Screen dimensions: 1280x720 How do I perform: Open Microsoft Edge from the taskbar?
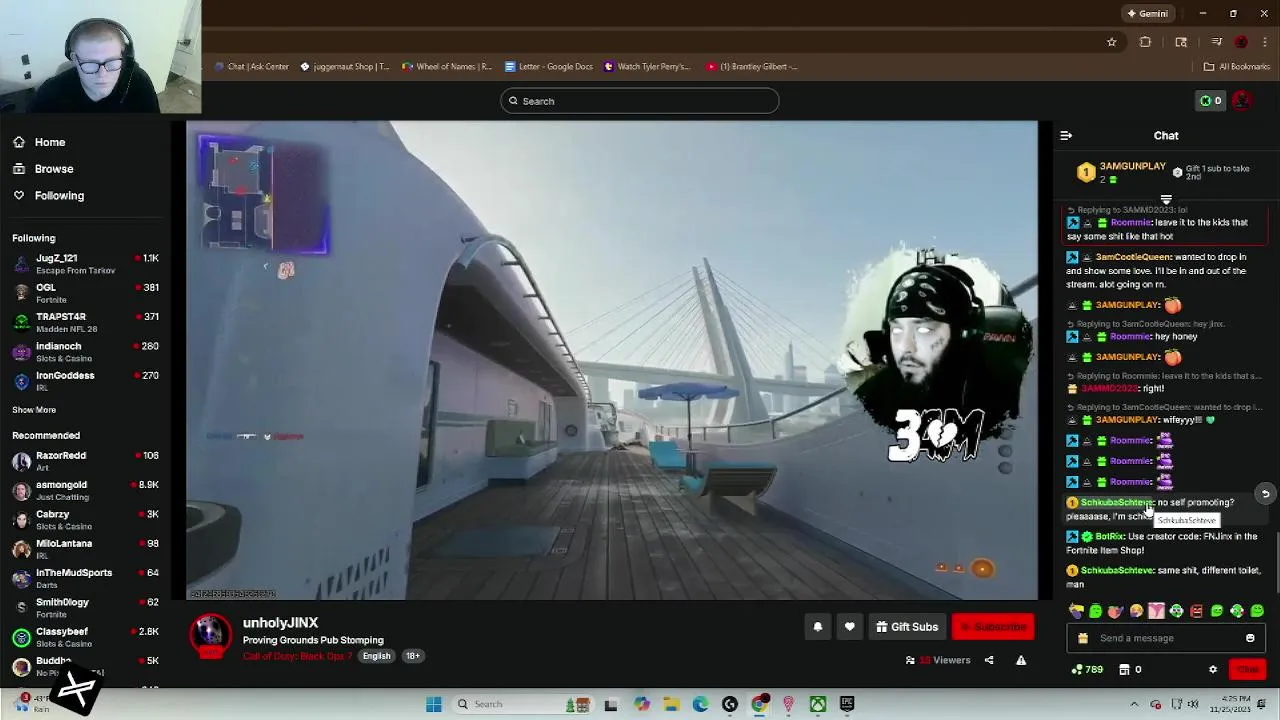click(700, 704)
